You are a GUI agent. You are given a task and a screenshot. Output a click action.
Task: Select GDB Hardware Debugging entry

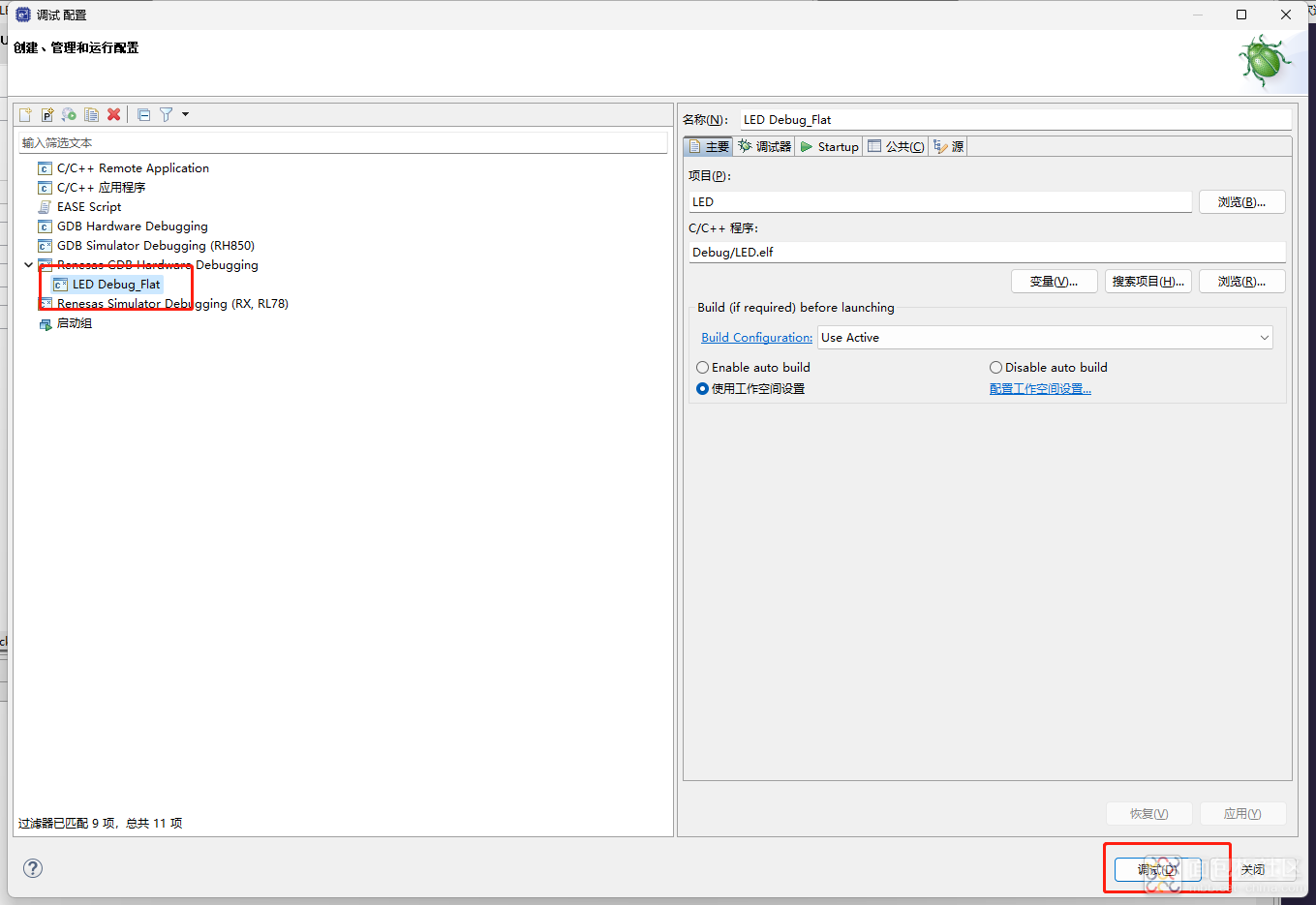click(x=132, y=226)
